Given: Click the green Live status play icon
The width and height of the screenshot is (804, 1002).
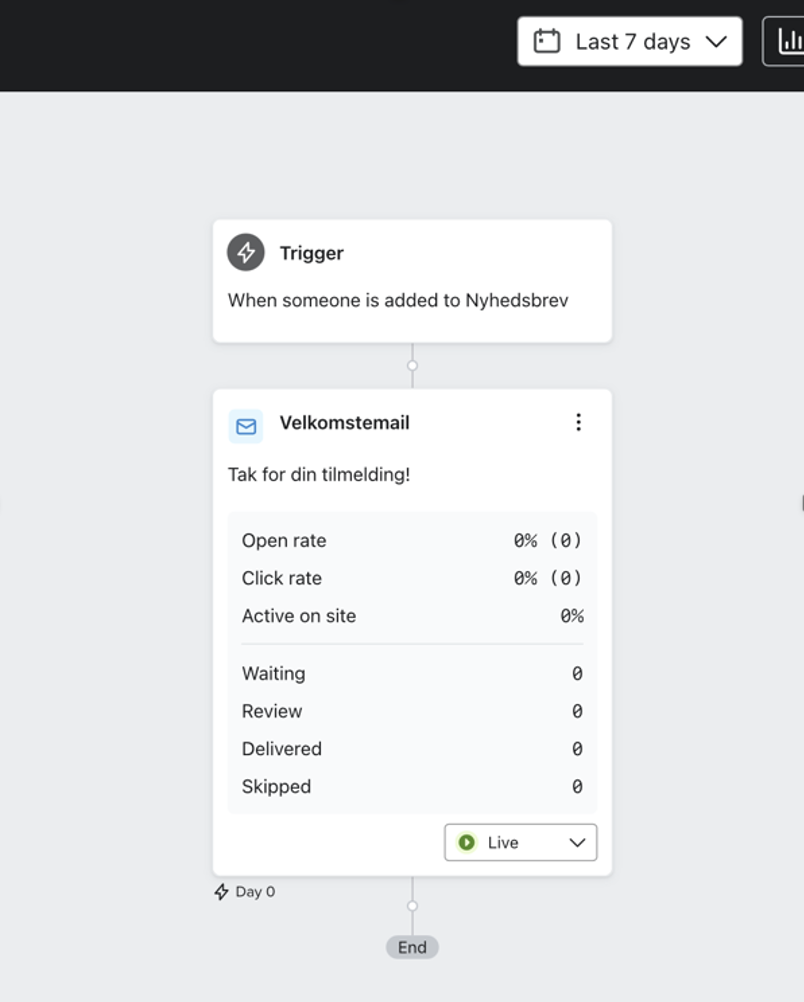Looking at the screenshot, I should (x=467, y=843).
